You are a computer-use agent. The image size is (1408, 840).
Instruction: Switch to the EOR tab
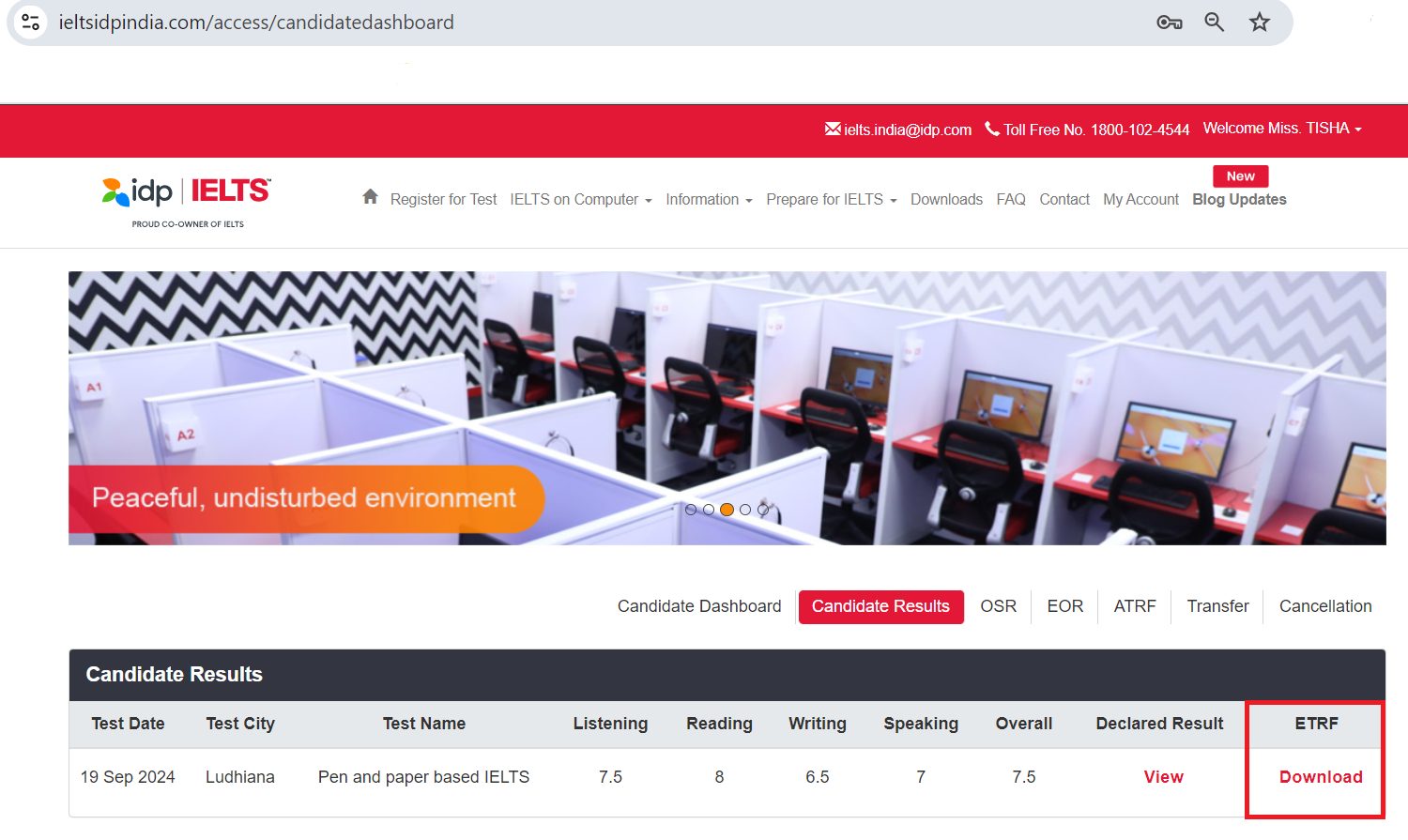pyautogui.click(x=1064, y=606)
